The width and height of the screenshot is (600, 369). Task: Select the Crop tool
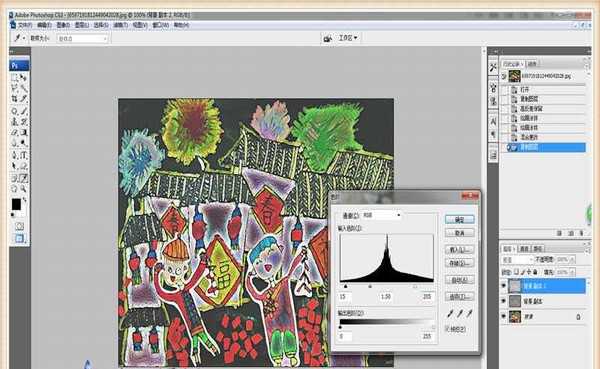pos(15,99)
